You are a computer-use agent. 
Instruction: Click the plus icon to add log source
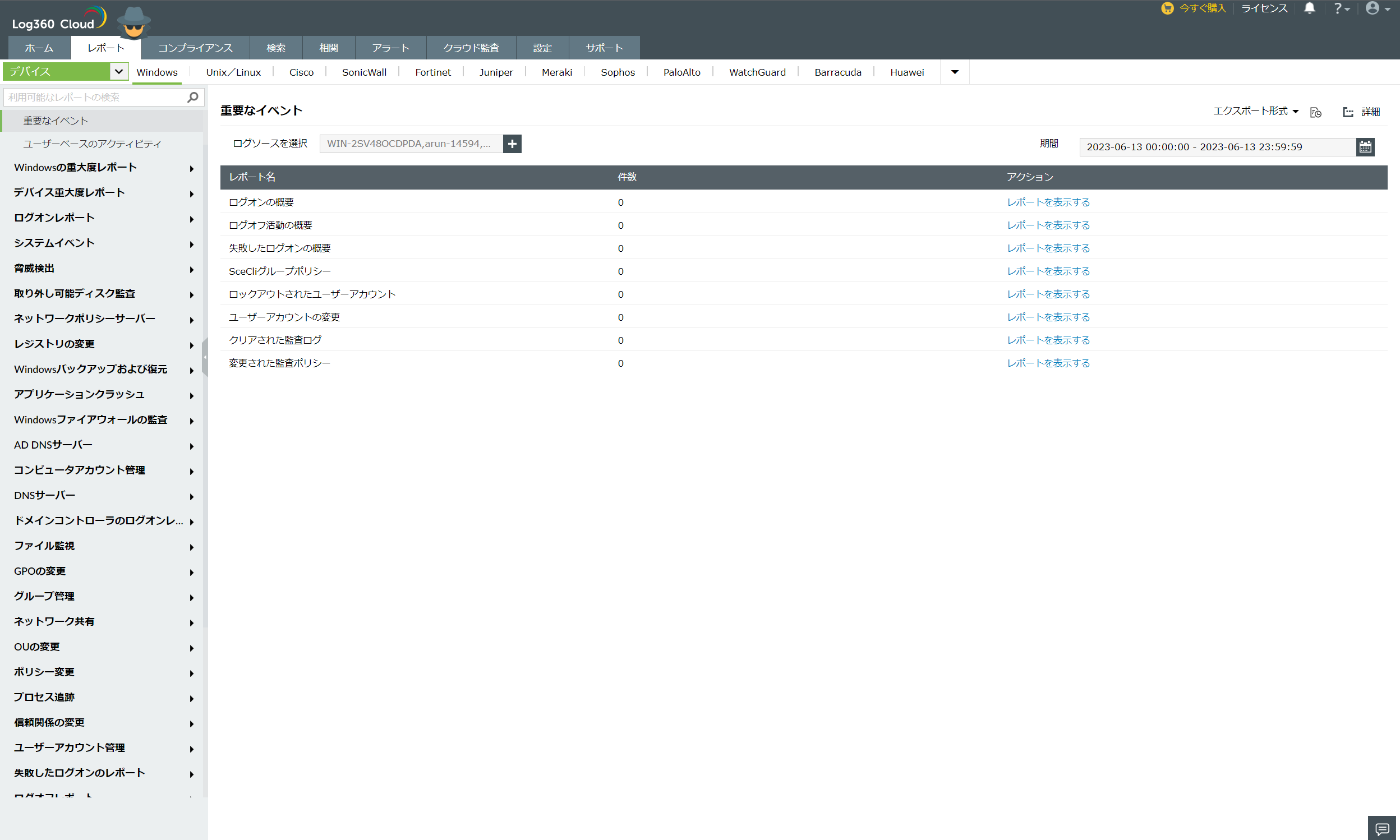512,144
